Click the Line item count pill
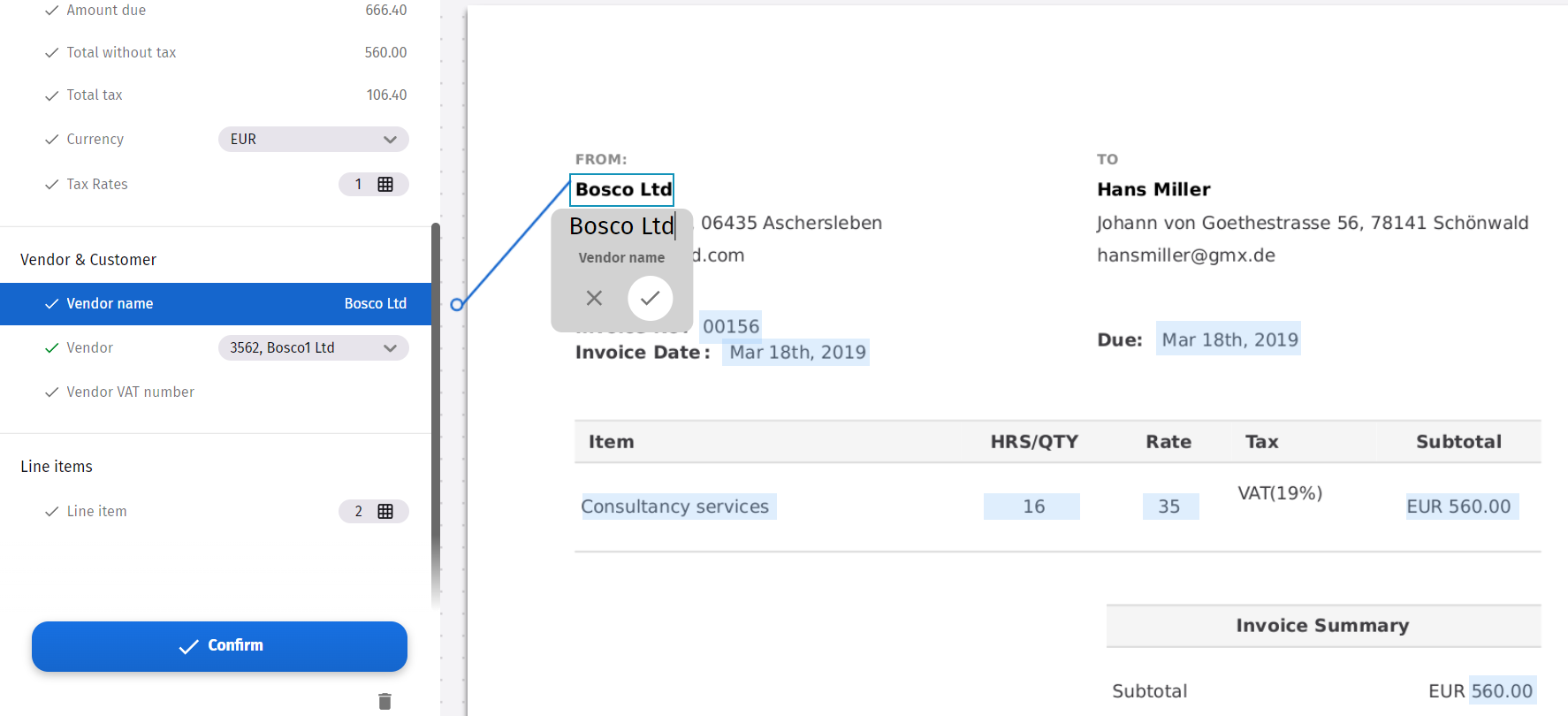 pos(373,511)
